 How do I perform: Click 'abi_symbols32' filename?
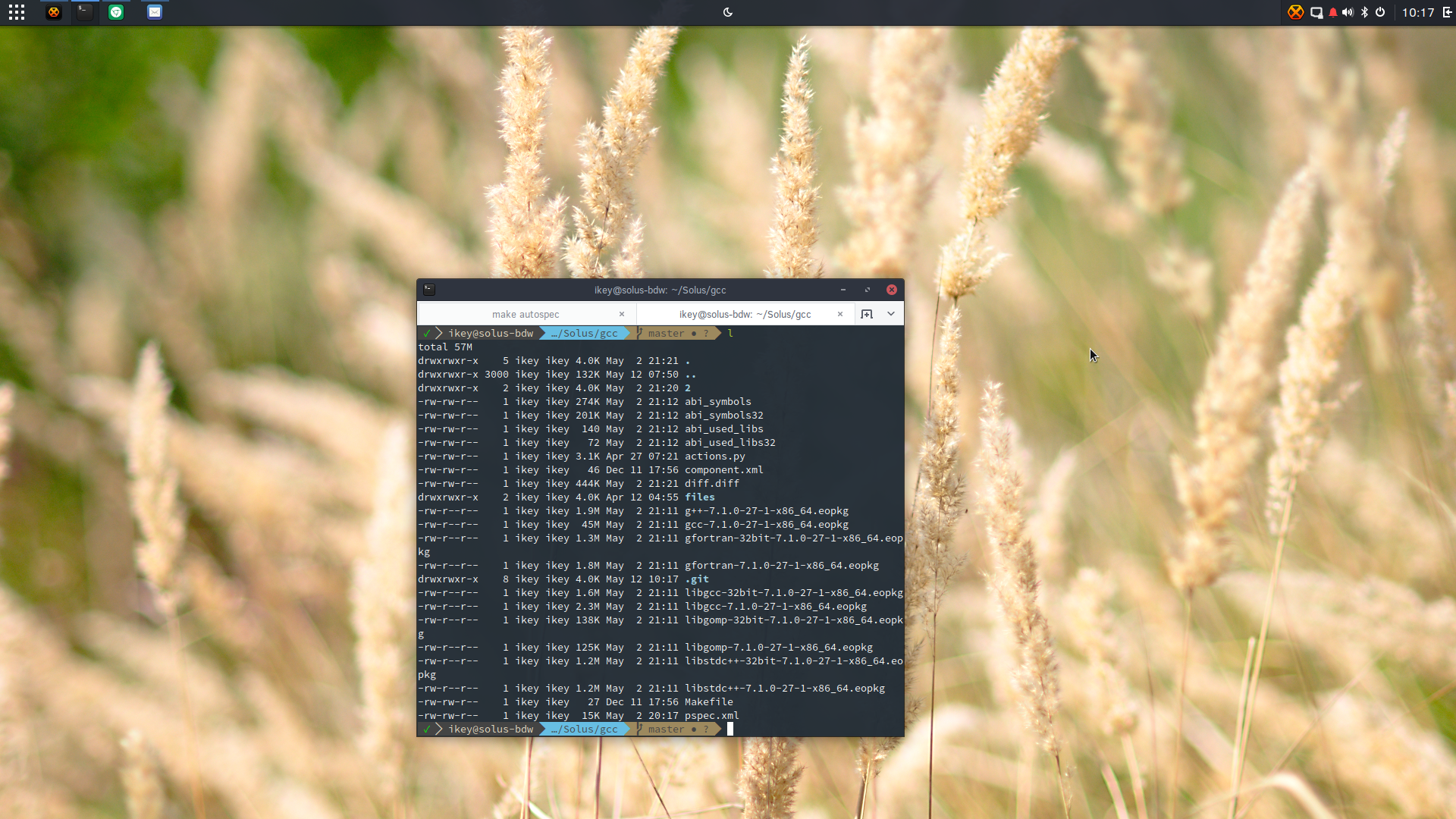tap(724, 416)
